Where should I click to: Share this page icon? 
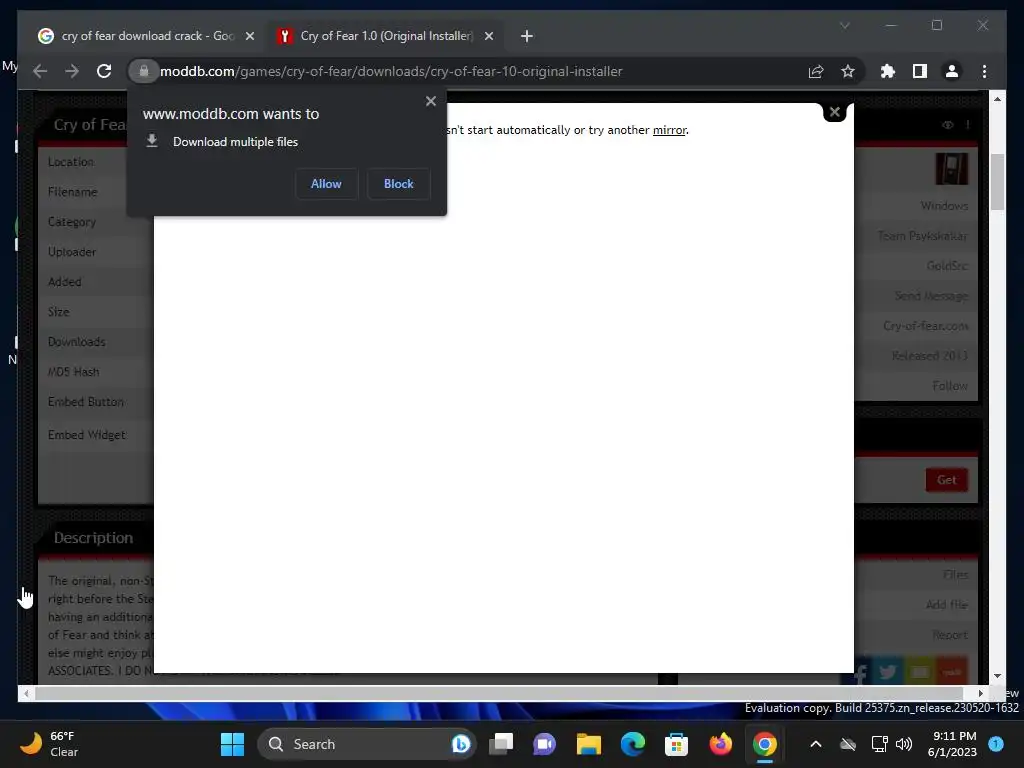pos(816,71)
